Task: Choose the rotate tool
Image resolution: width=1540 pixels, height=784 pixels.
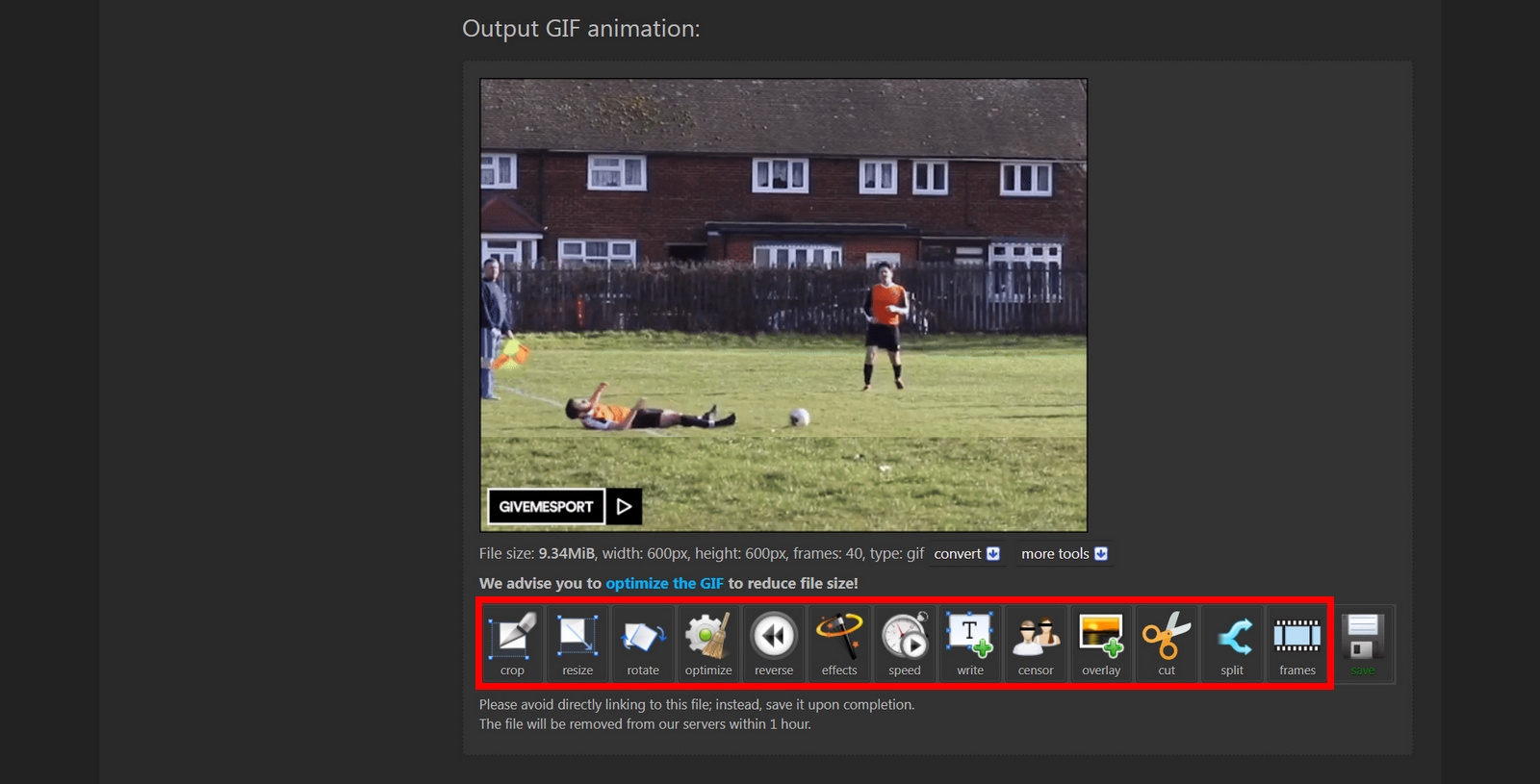Action: [x=643, y=645]
